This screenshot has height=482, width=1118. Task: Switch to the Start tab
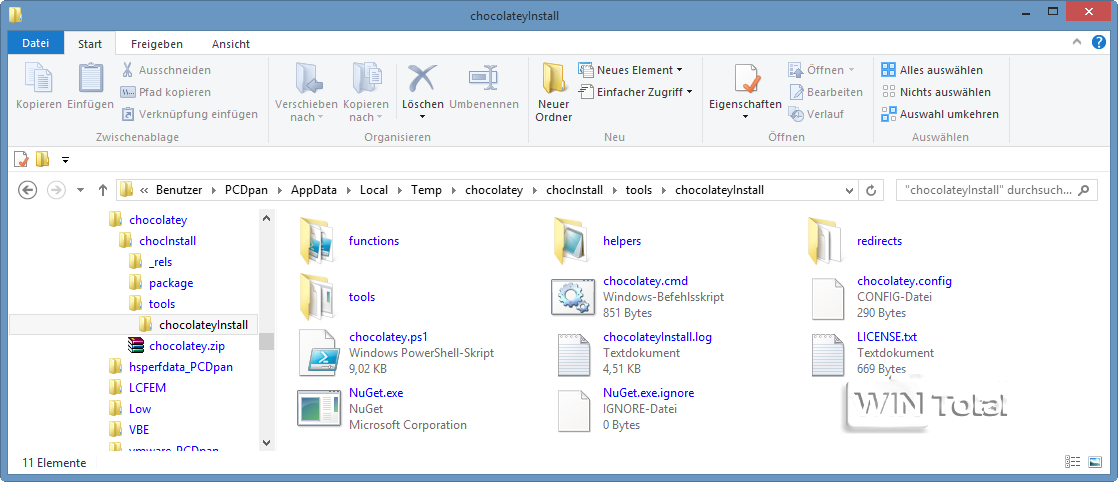click(90, 43)
